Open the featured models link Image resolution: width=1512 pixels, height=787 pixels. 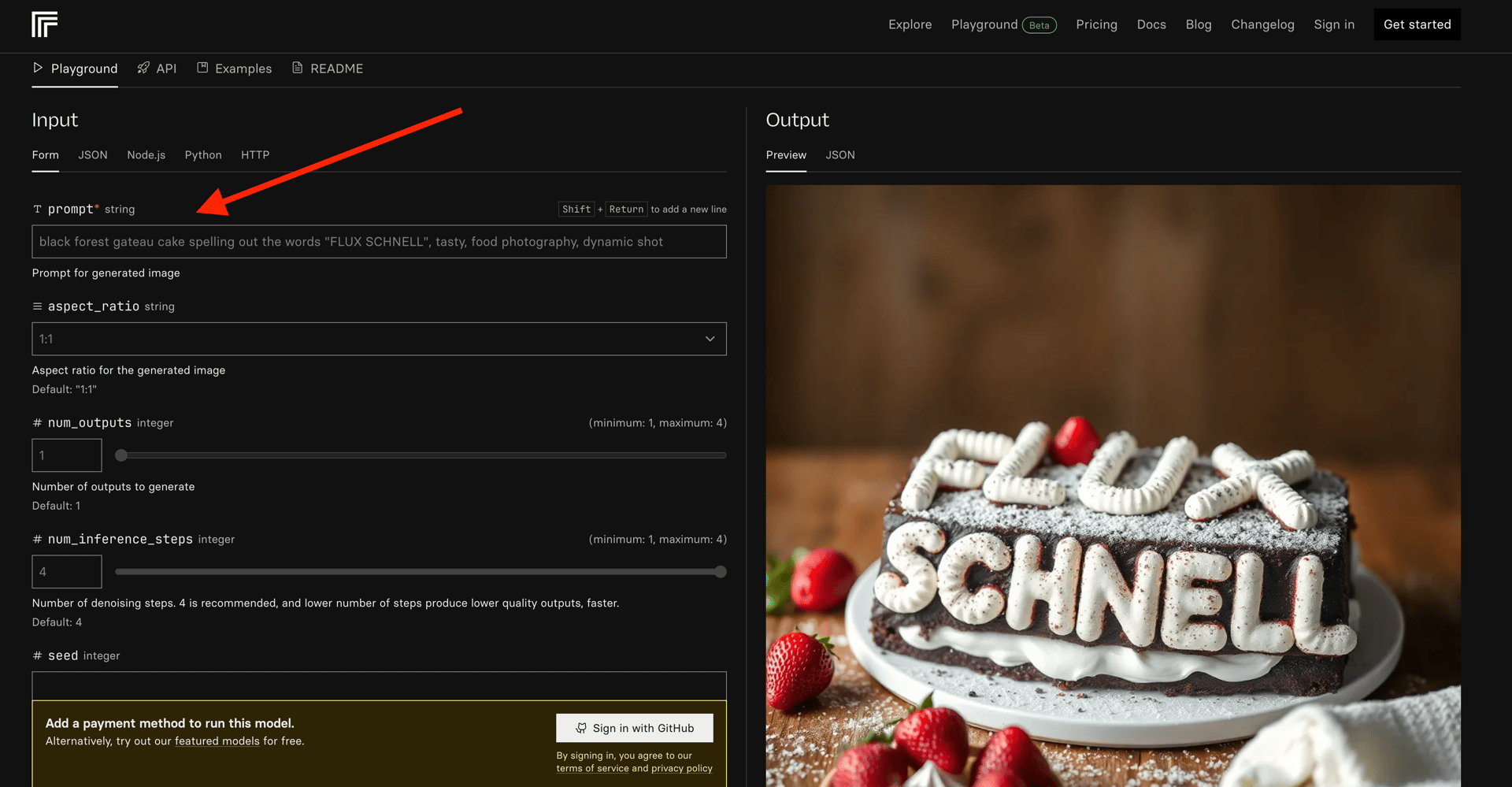pyautogui.click(x=217, y=741)
